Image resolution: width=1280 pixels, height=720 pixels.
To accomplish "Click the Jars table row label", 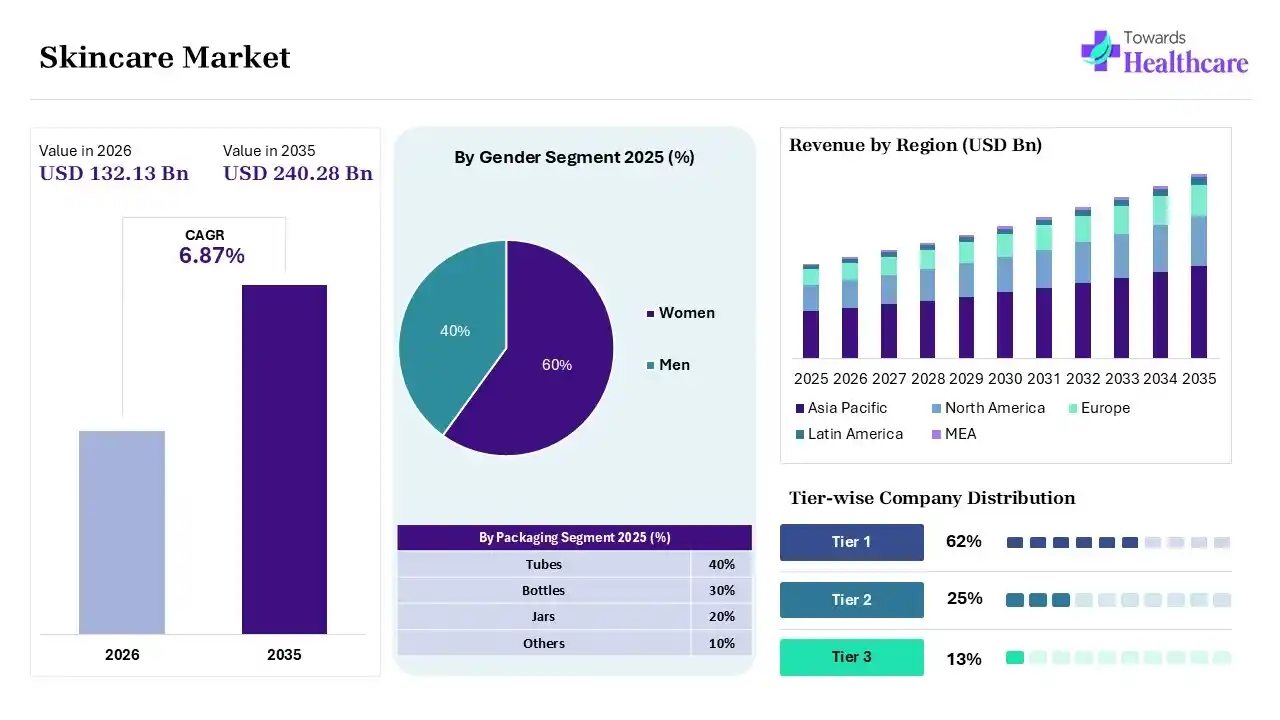I will coord(544,617).
